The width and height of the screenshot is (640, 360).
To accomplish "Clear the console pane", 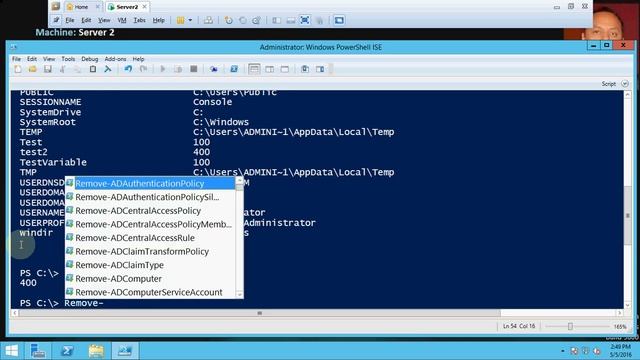I will tap(108, 69).
